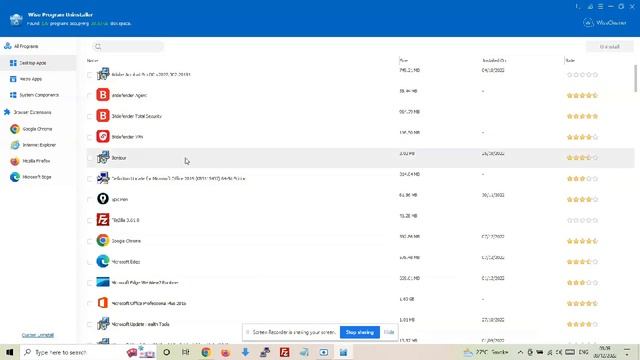Image resolution: width=640 pixels, height=360 pixels.
Task: Click the Bitdefender Agent red B icon
Action: [x=103, y=95]
